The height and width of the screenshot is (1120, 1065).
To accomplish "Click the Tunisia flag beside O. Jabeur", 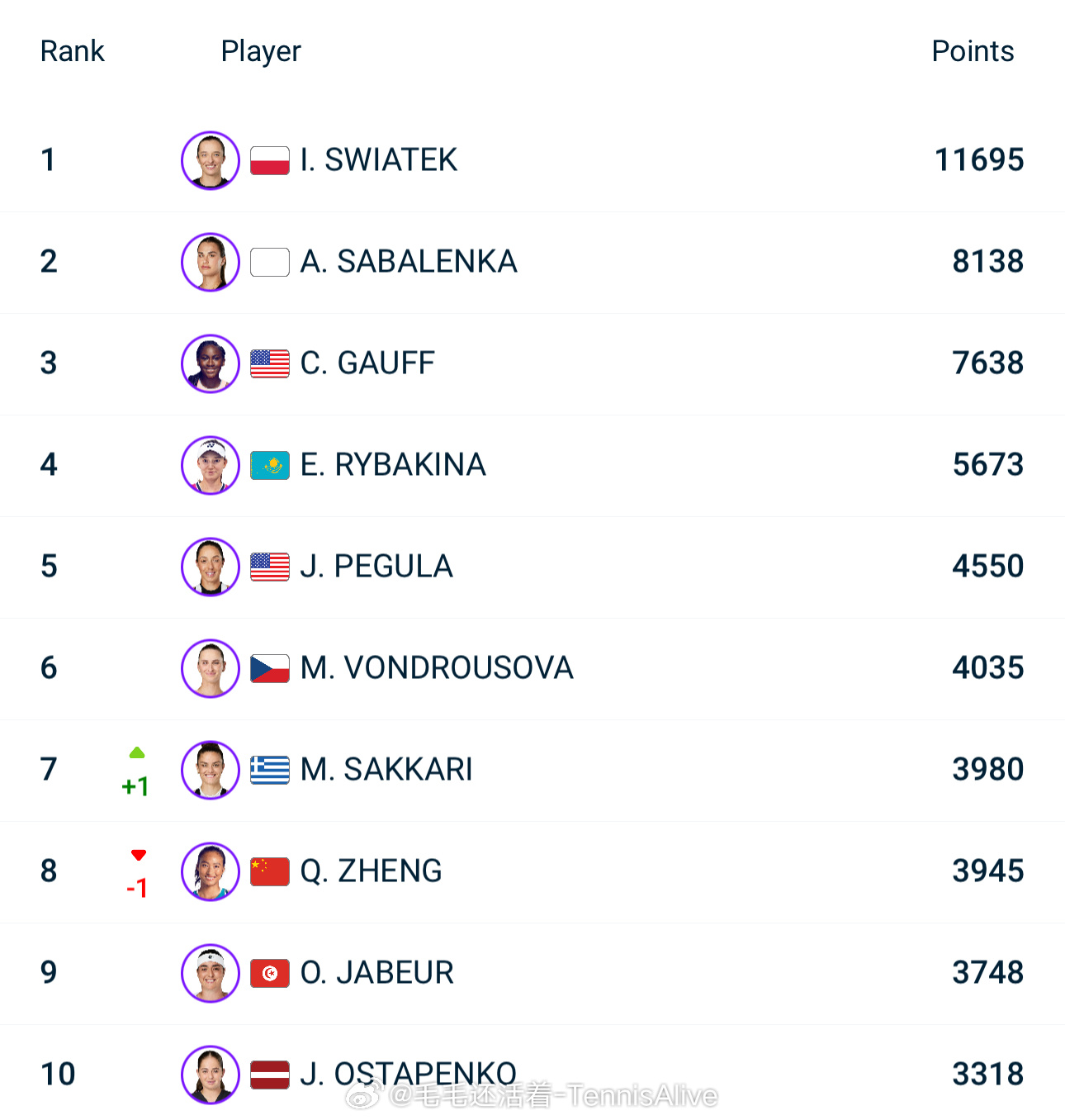I will tap(269, 973).
